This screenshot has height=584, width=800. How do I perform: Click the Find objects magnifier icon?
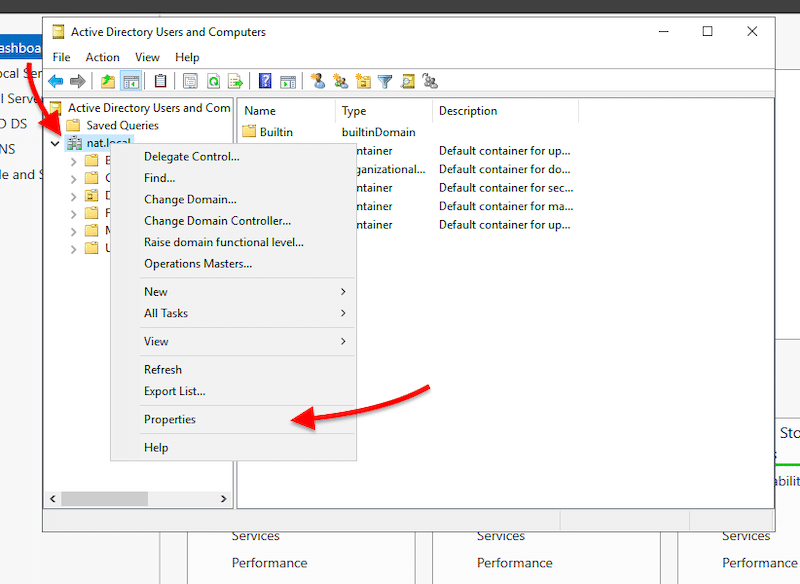(408, 81)
